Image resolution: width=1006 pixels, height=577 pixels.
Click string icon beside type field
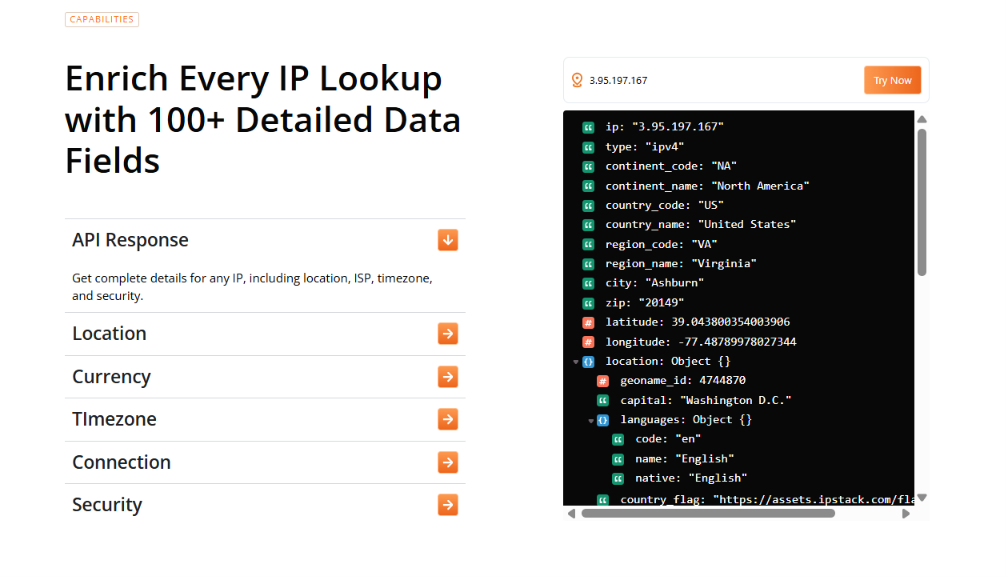[x=588, y=147]
